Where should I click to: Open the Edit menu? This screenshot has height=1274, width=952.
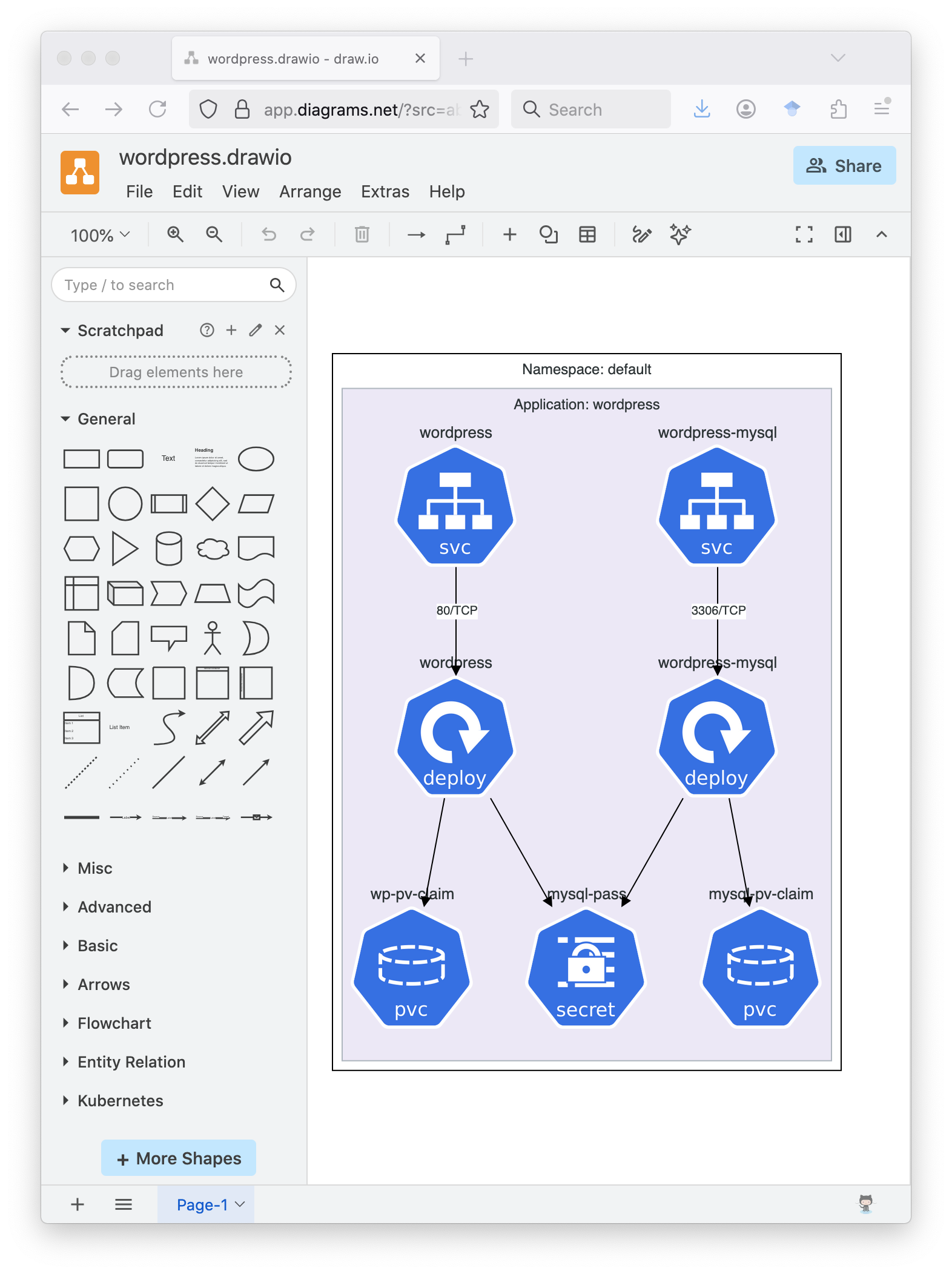tap(187, 191)
